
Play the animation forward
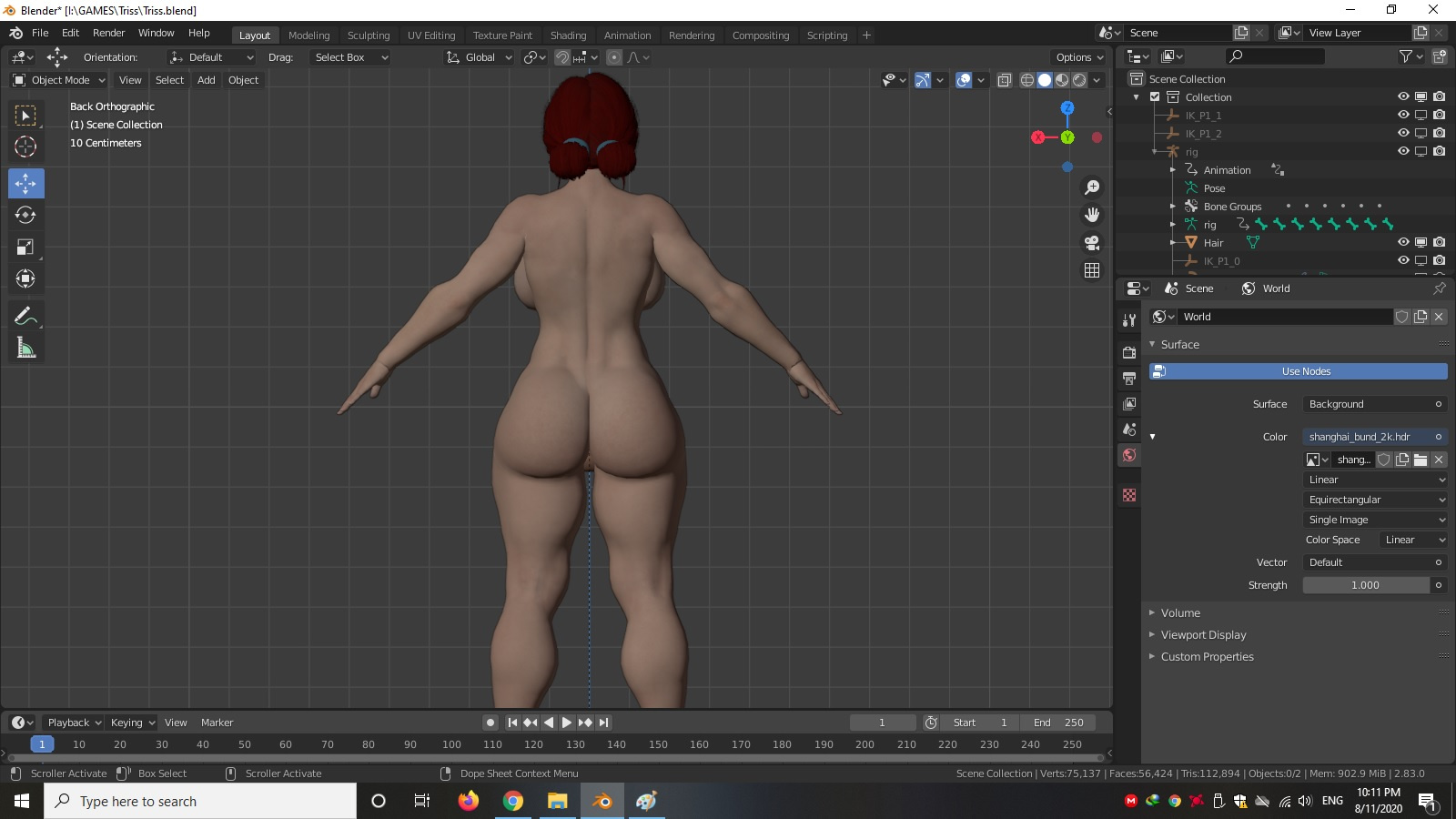click(566, 723)
